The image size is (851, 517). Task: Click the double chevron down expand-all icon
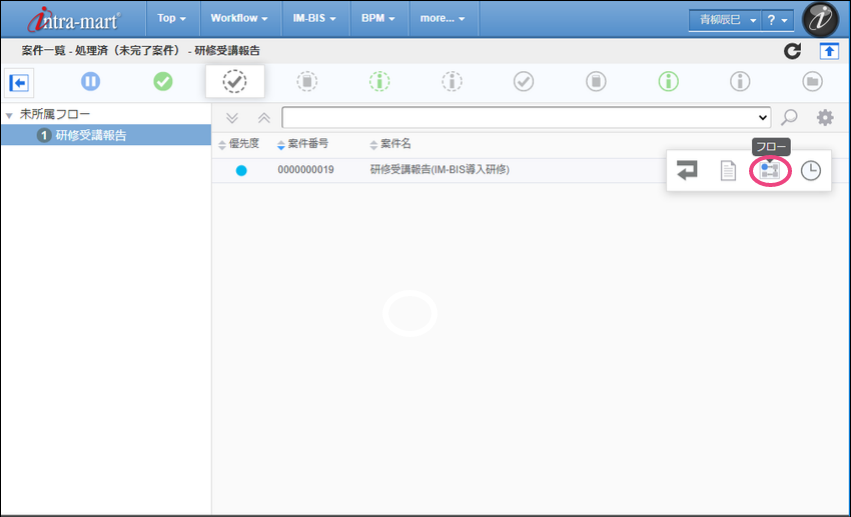(232, 118)
